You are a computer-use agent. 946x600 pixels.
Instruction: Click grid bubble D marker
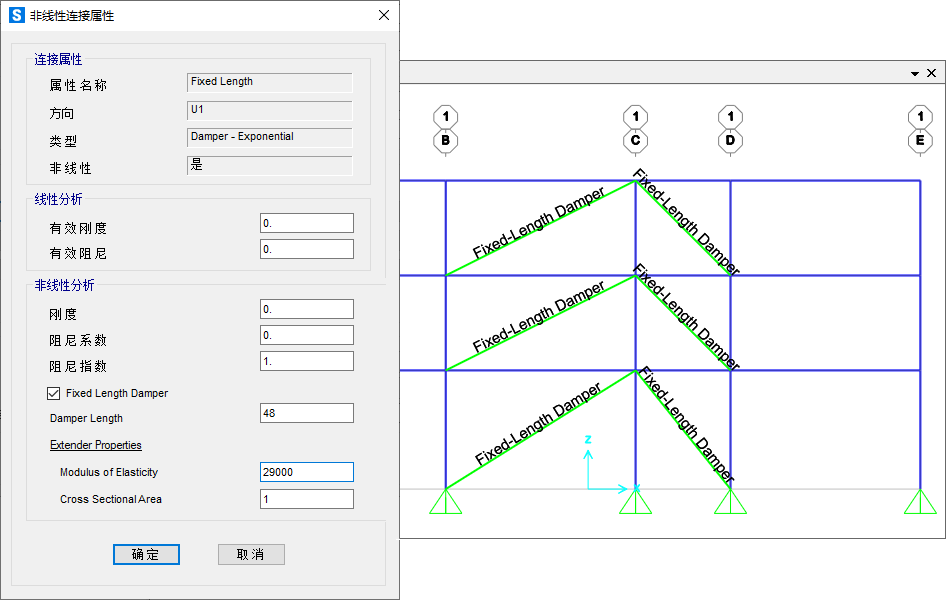point(730,141)
